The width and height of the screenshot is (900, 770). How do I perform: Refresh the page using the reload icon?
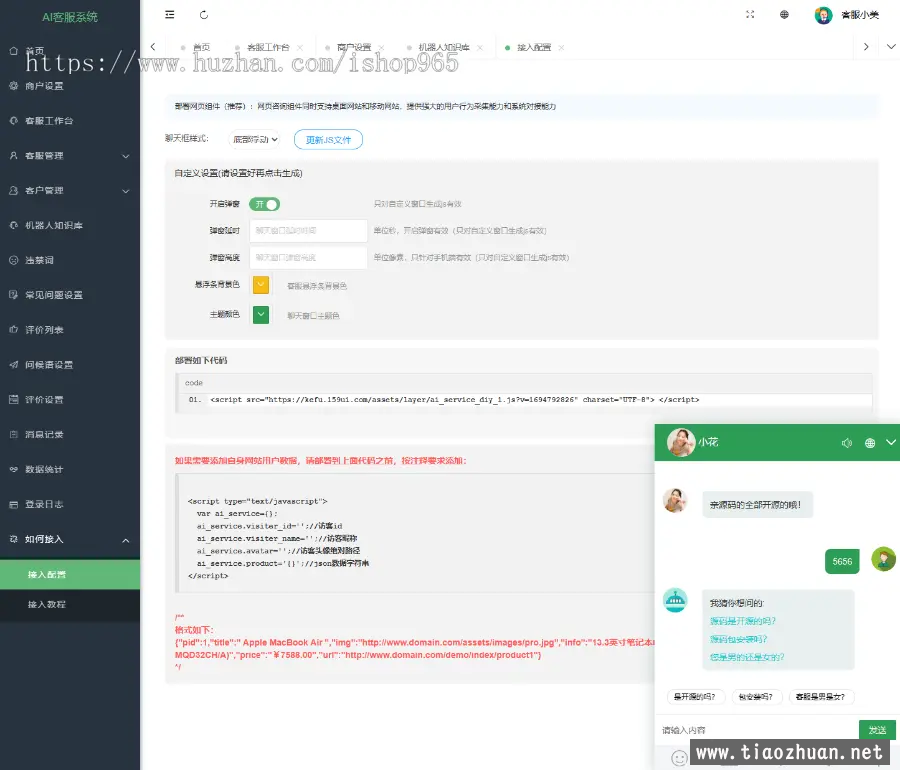204,15
